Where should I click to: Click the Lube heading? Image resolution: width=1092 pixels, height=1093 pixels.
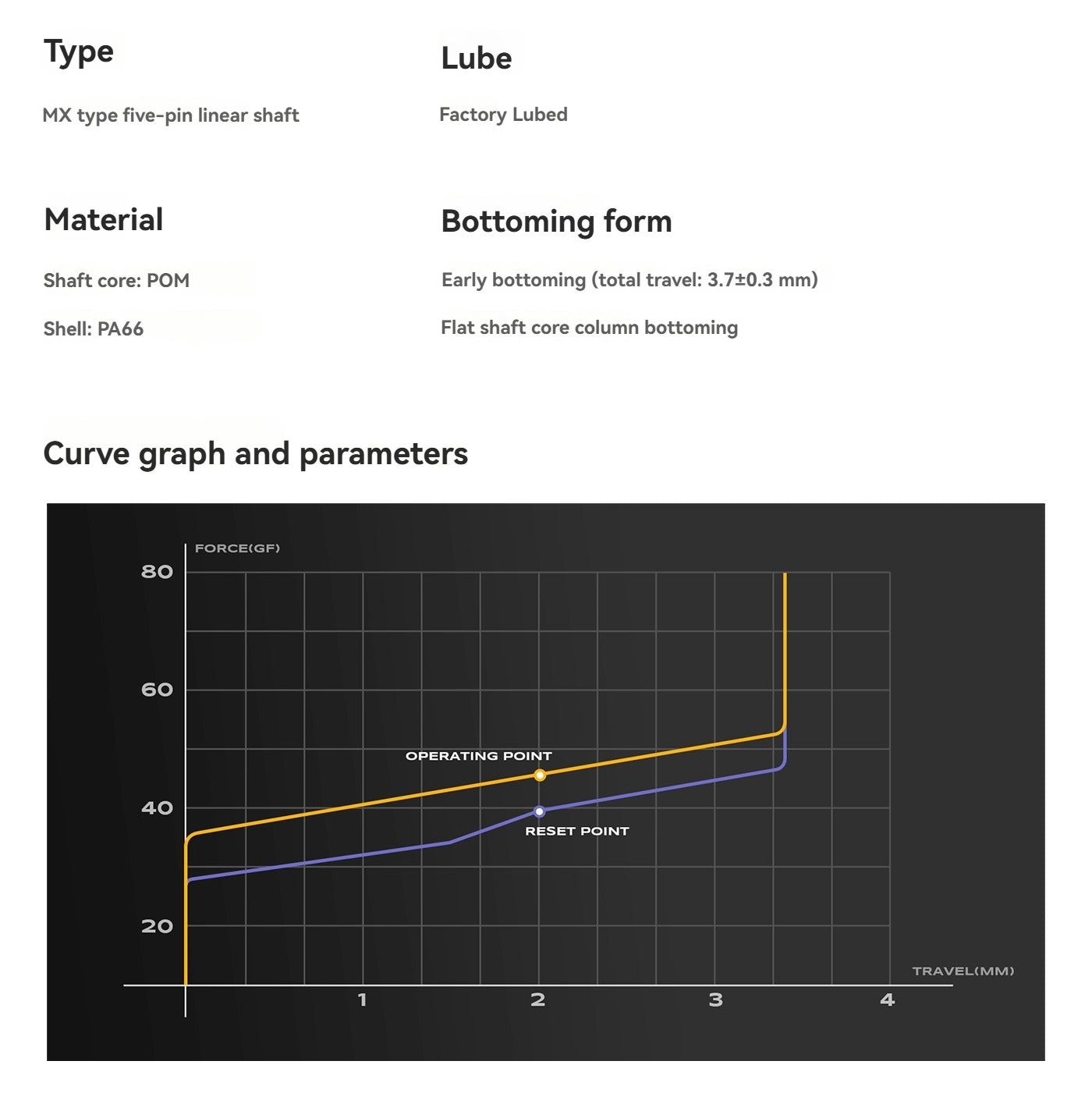[477, 59]
